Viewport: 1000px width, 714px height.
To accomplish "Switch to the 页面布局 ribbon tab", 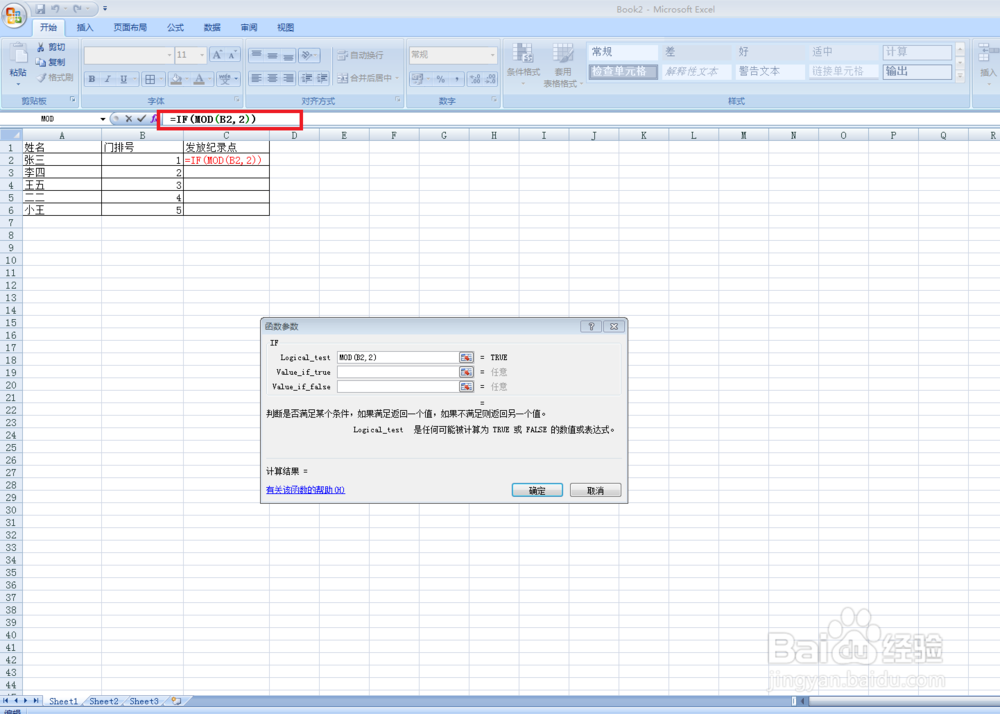I will coord(130,27).
